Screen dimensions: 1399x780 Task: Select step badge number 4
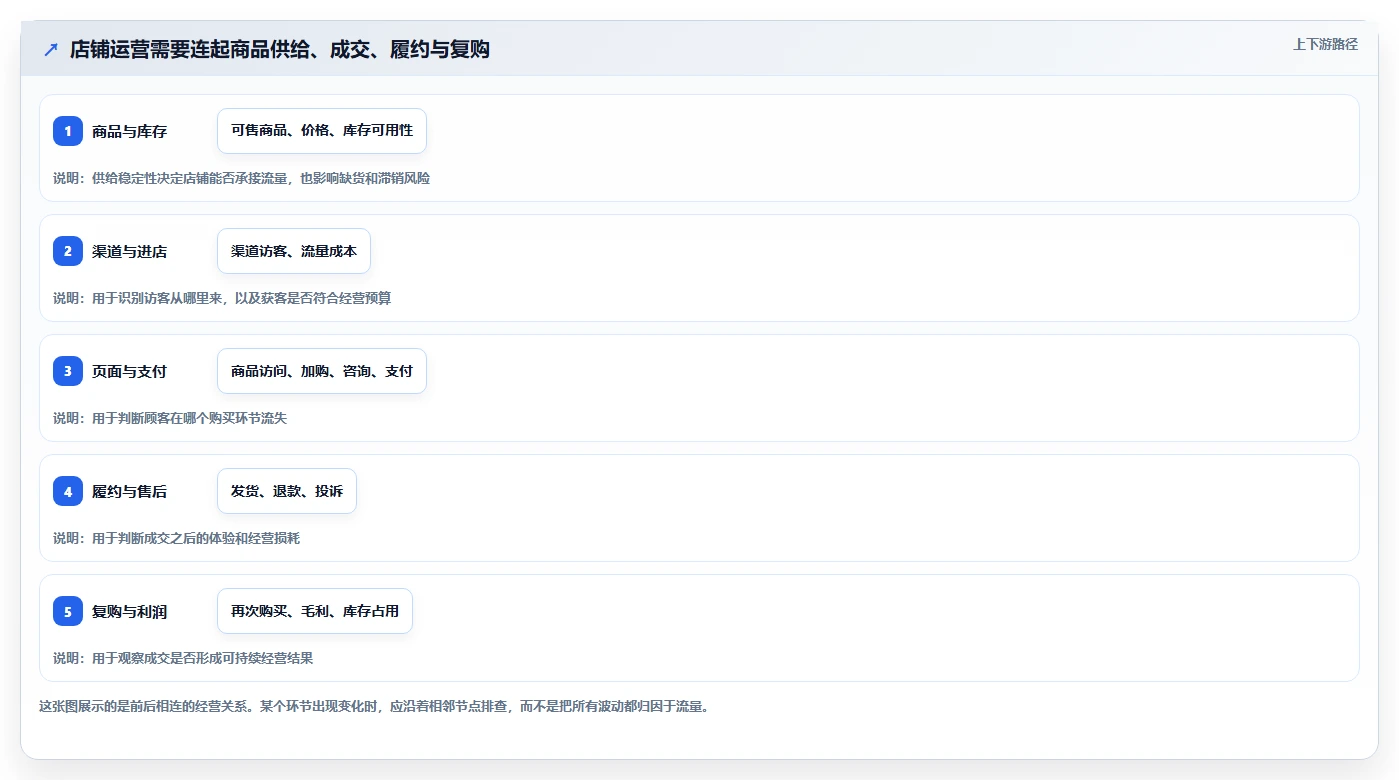(68, 491)
